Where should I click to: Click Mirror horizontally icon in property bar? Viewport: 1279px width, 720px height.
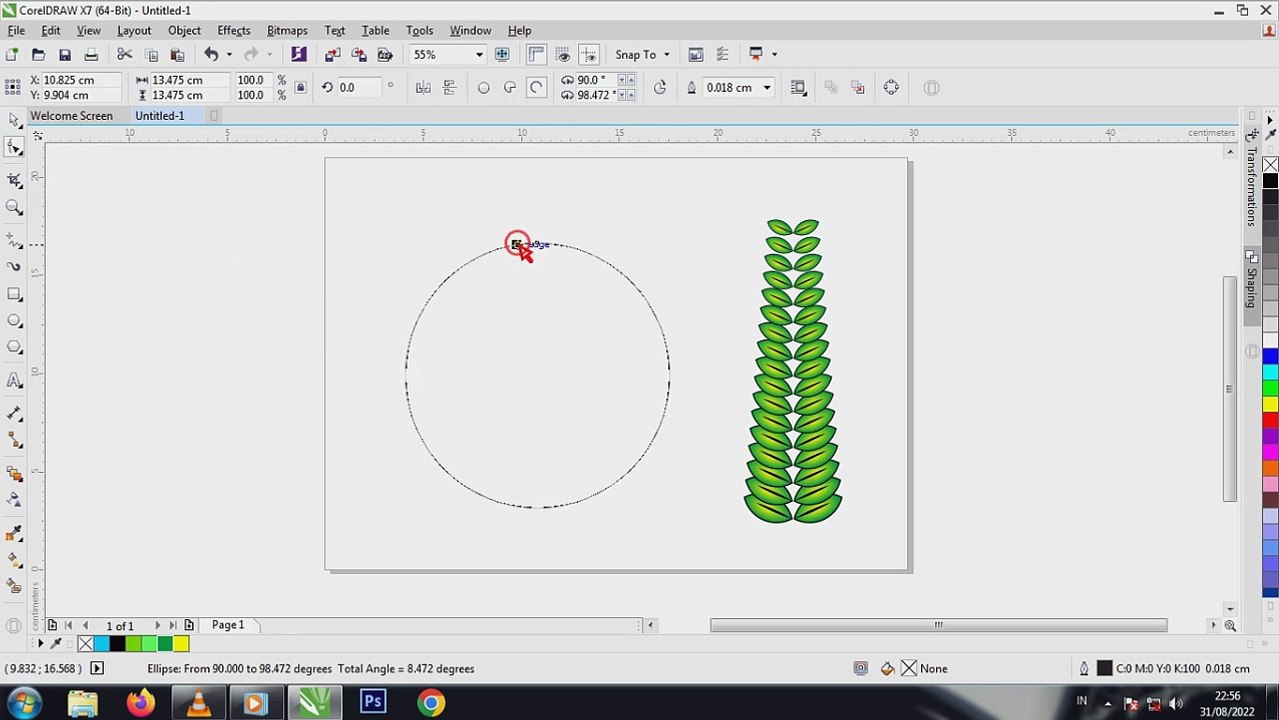(x=423, y=88)
